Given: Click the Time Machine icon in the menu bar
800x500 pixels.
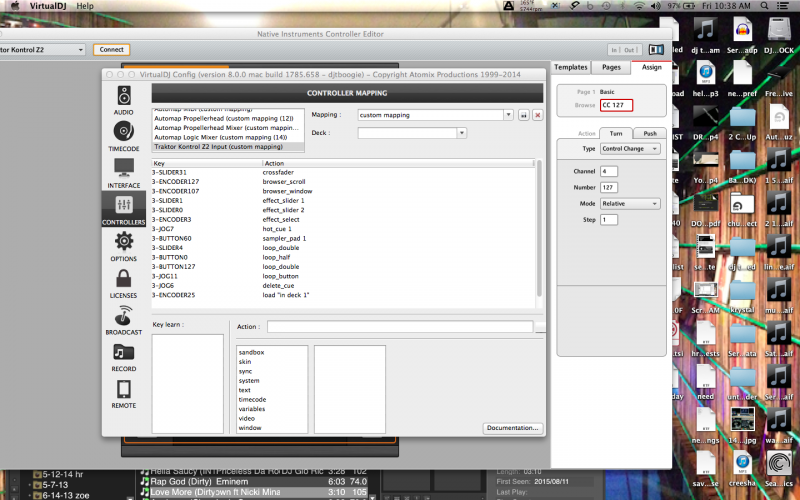Looking at the screenshot, I should 606,6.
